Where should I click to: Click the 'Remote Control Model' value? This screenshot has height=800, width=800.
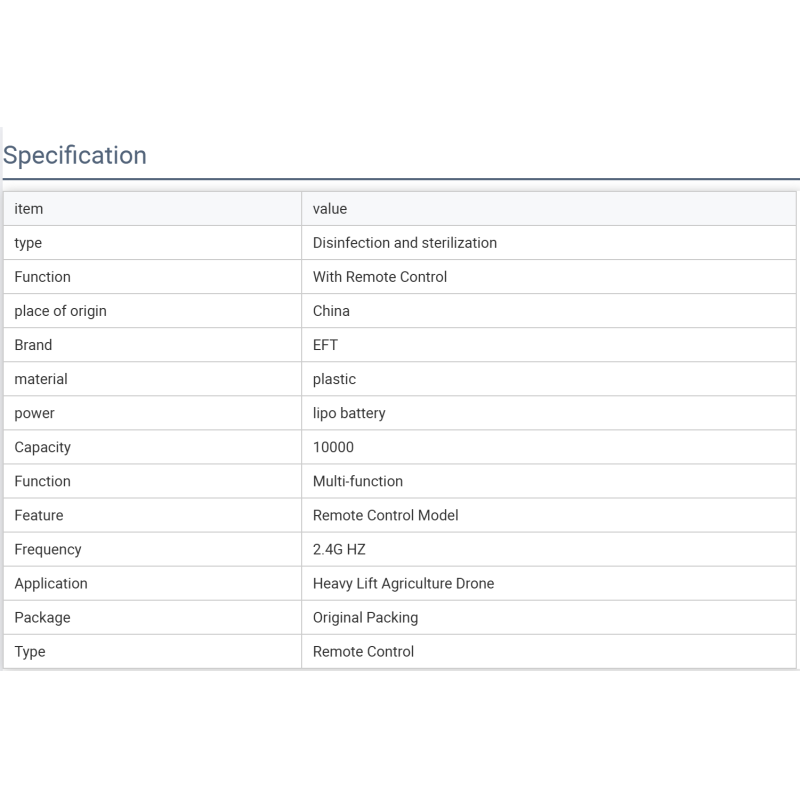385,515
